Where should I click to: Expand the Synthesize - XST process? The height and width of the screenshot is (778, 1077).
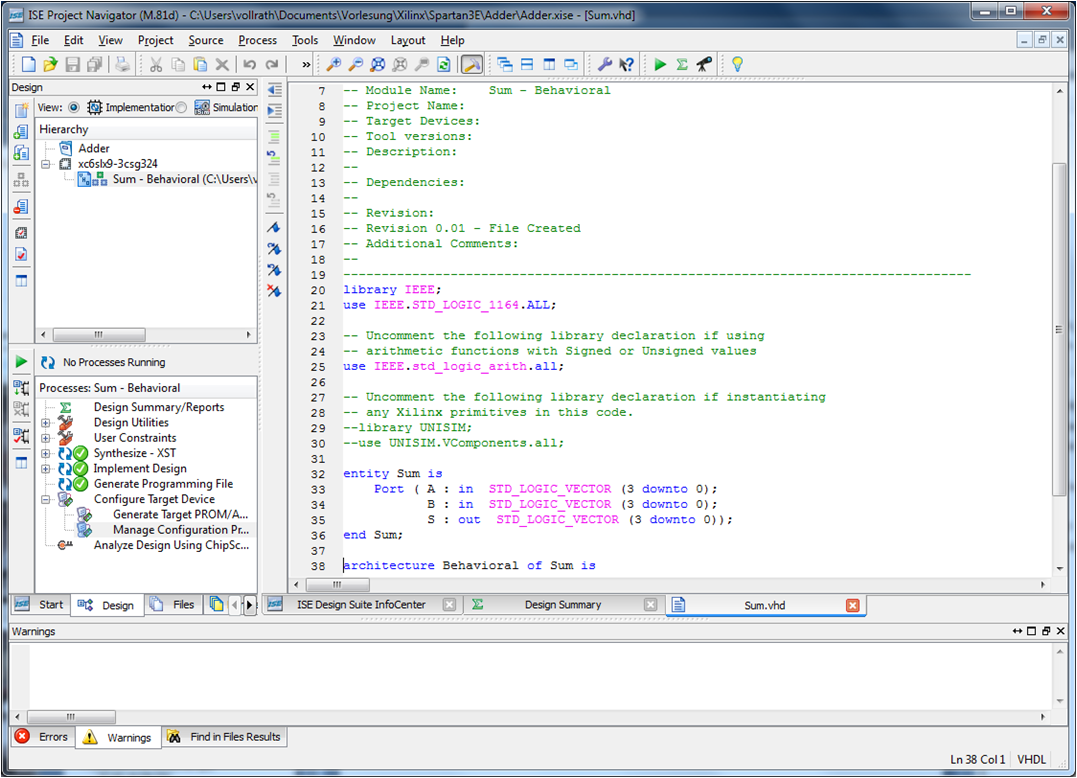tap(46, 453)
